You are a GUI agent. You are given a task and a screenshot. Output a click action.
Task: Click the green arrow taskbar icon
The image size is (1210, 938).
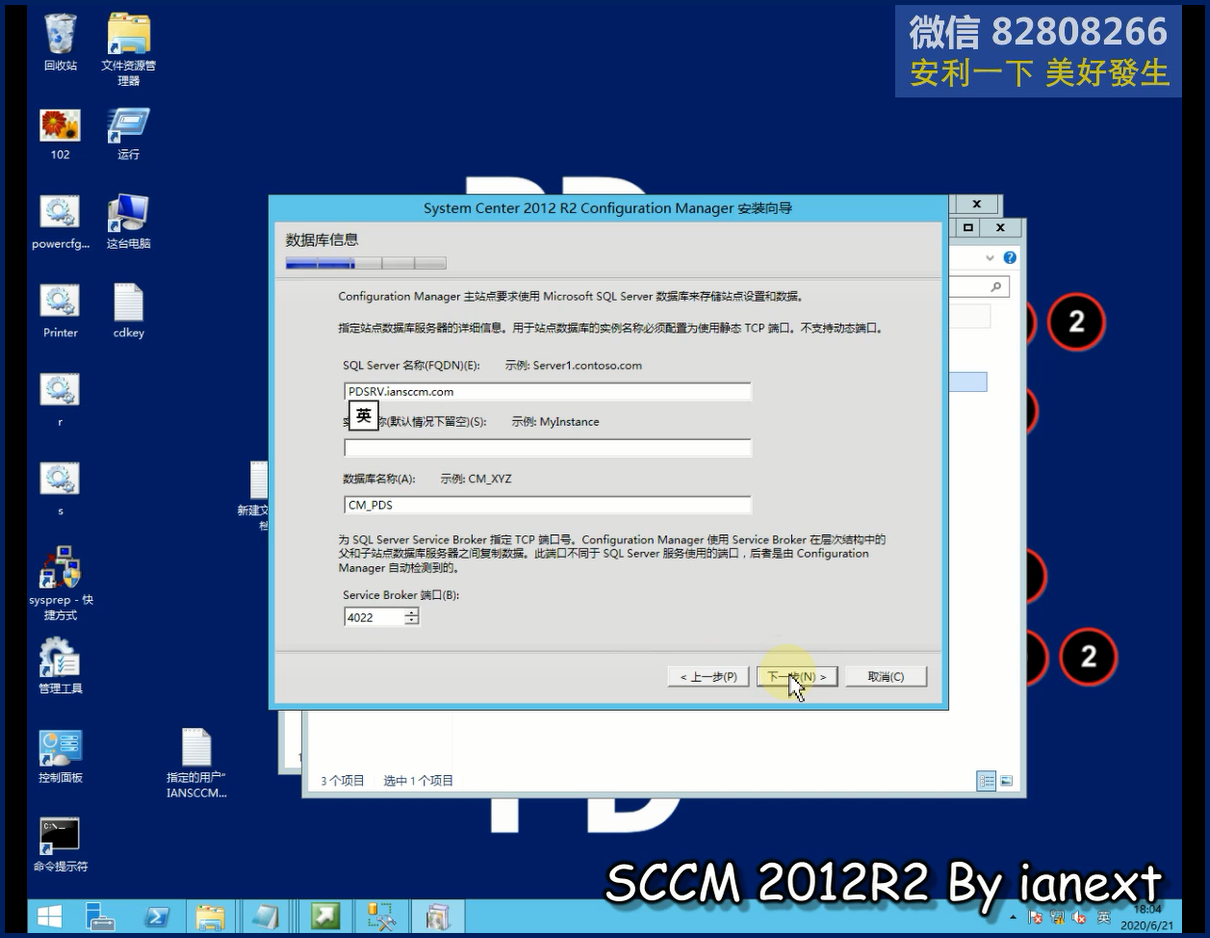point(325,916)
